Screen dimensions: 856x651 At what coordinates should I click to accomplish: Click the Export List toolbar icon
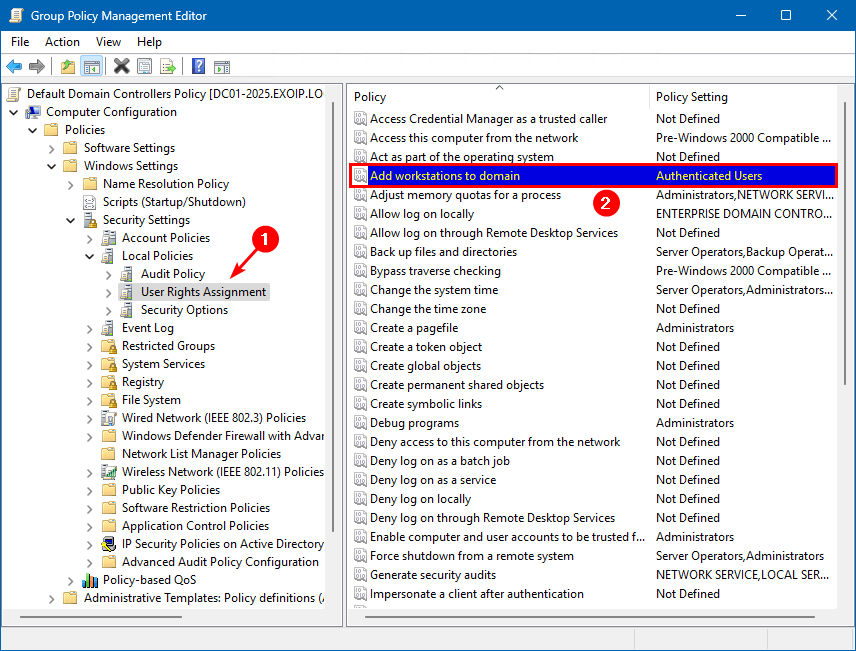(168, 67)
